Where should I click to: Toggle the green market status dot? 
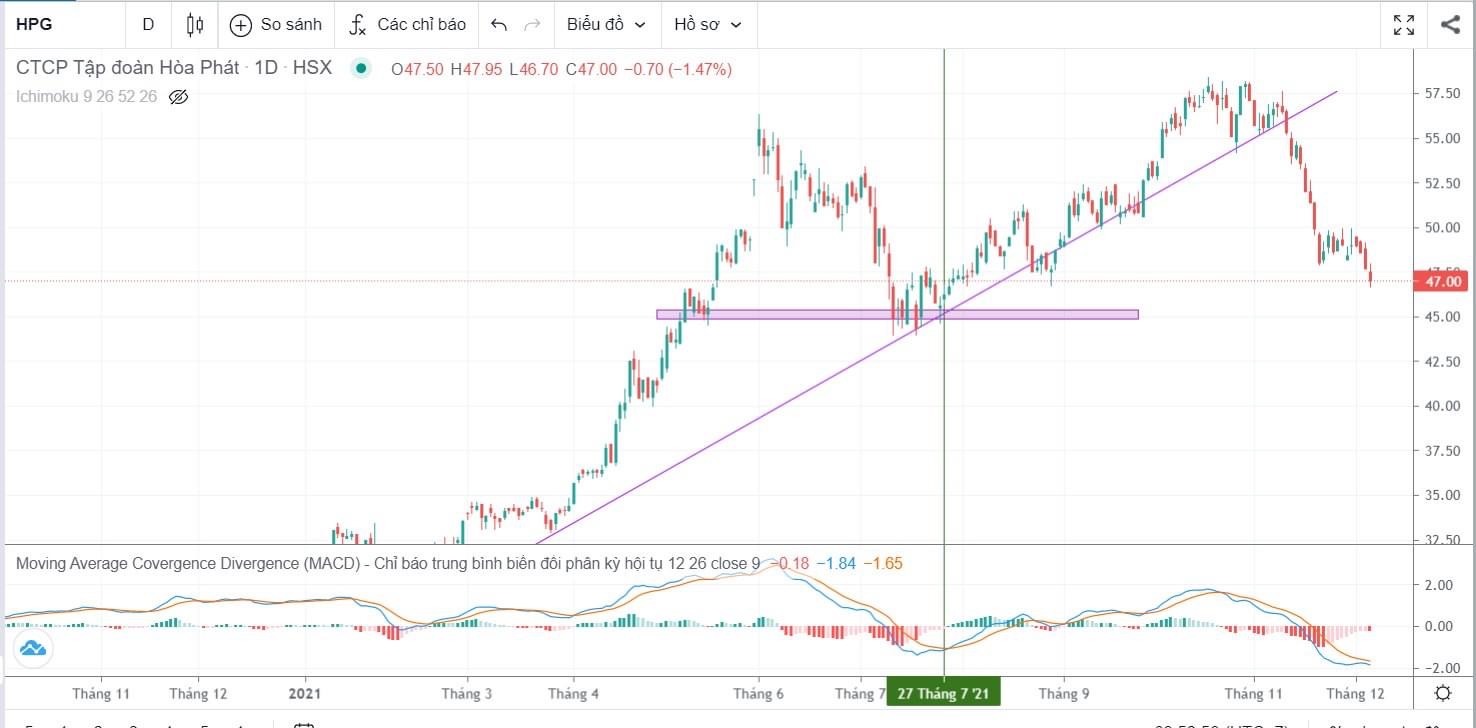click(x=361, y=69)
